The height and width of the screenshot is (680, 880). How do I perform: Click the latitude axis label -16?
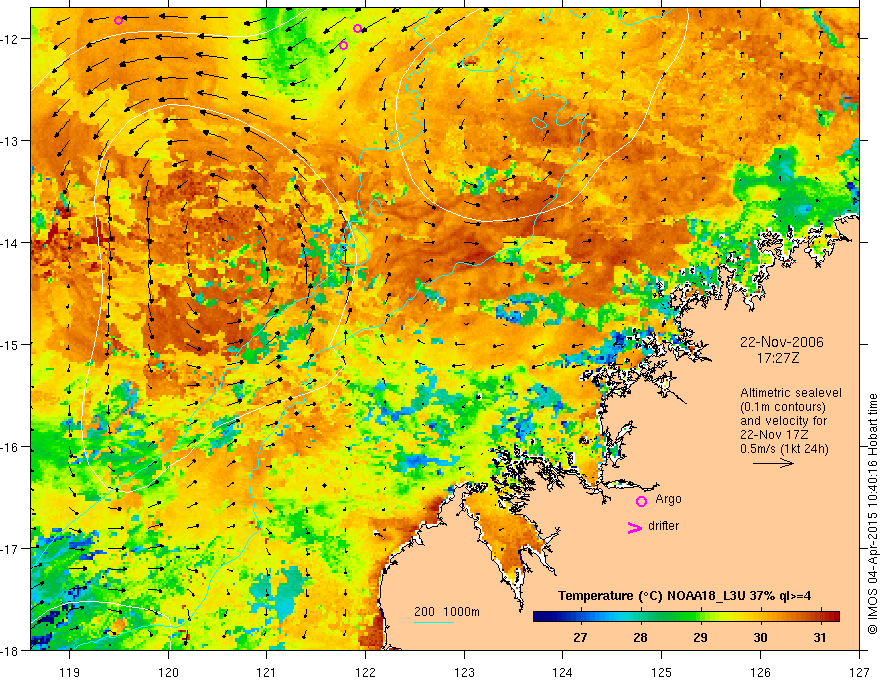10,447
